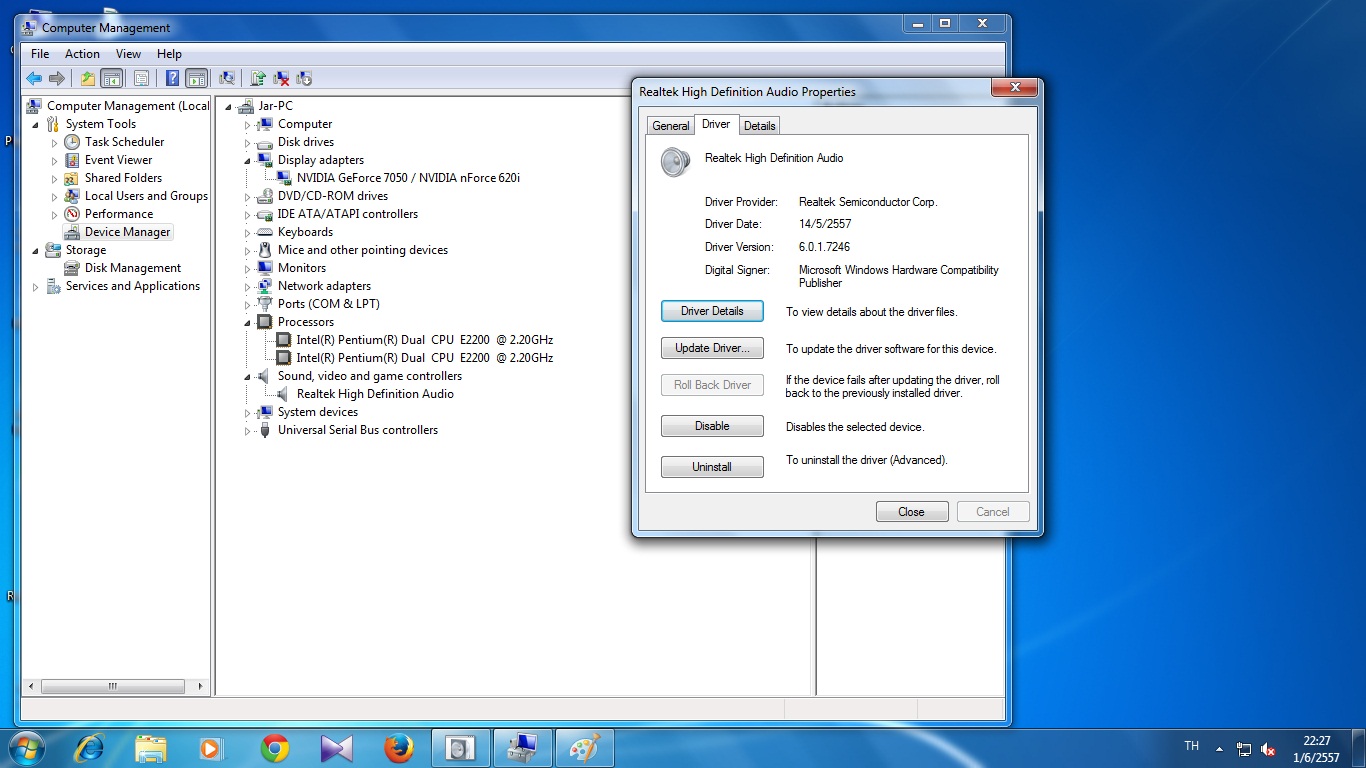Click the network icon in the system tray
1366x768 pixels.
click(x=1244, y=748)
